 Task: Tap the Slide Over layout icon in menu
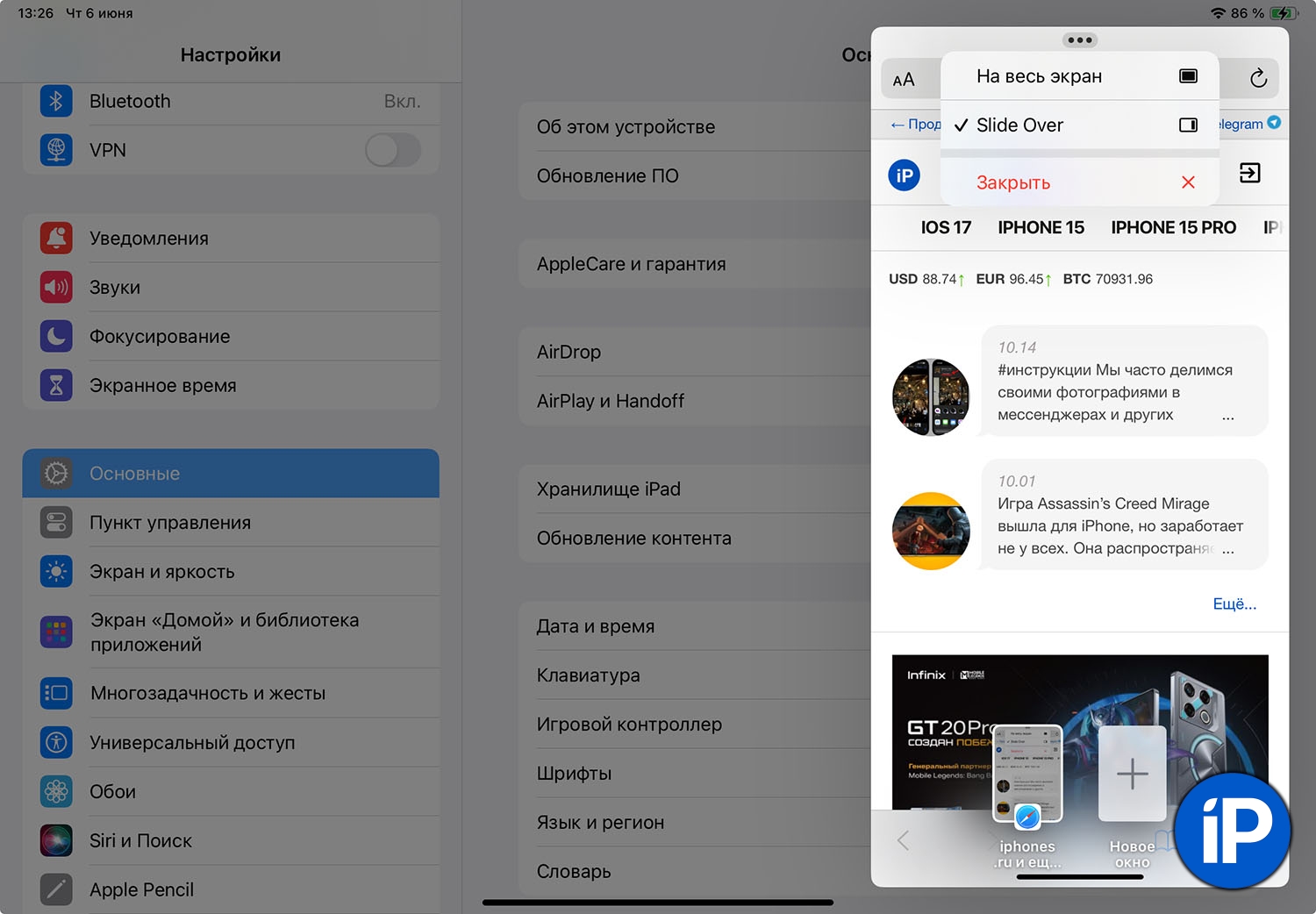(x=1188, y=125)
